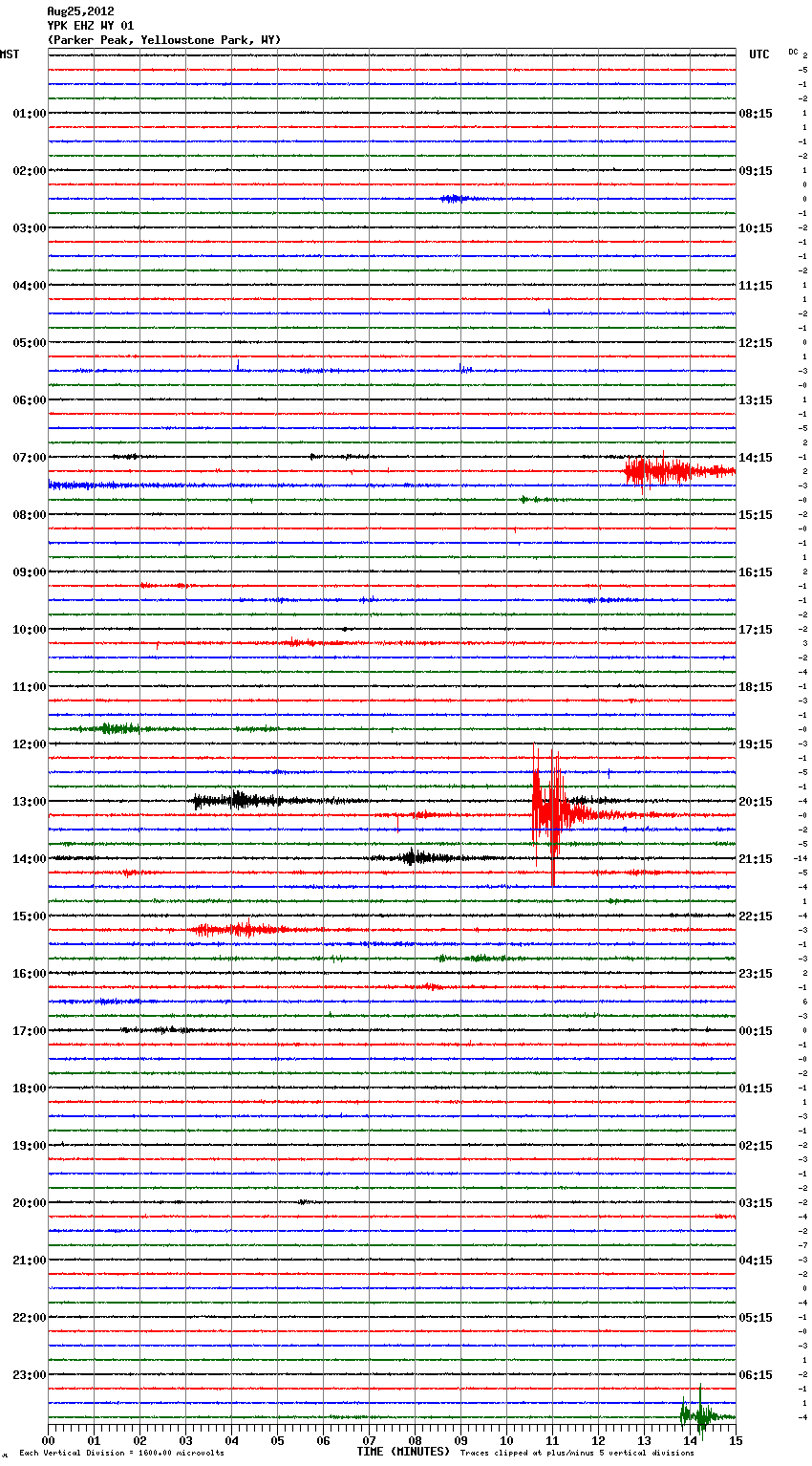Click the 'DC' column header at top right
The height and width of the screenshot is (1466, 812).
[793, 52]
